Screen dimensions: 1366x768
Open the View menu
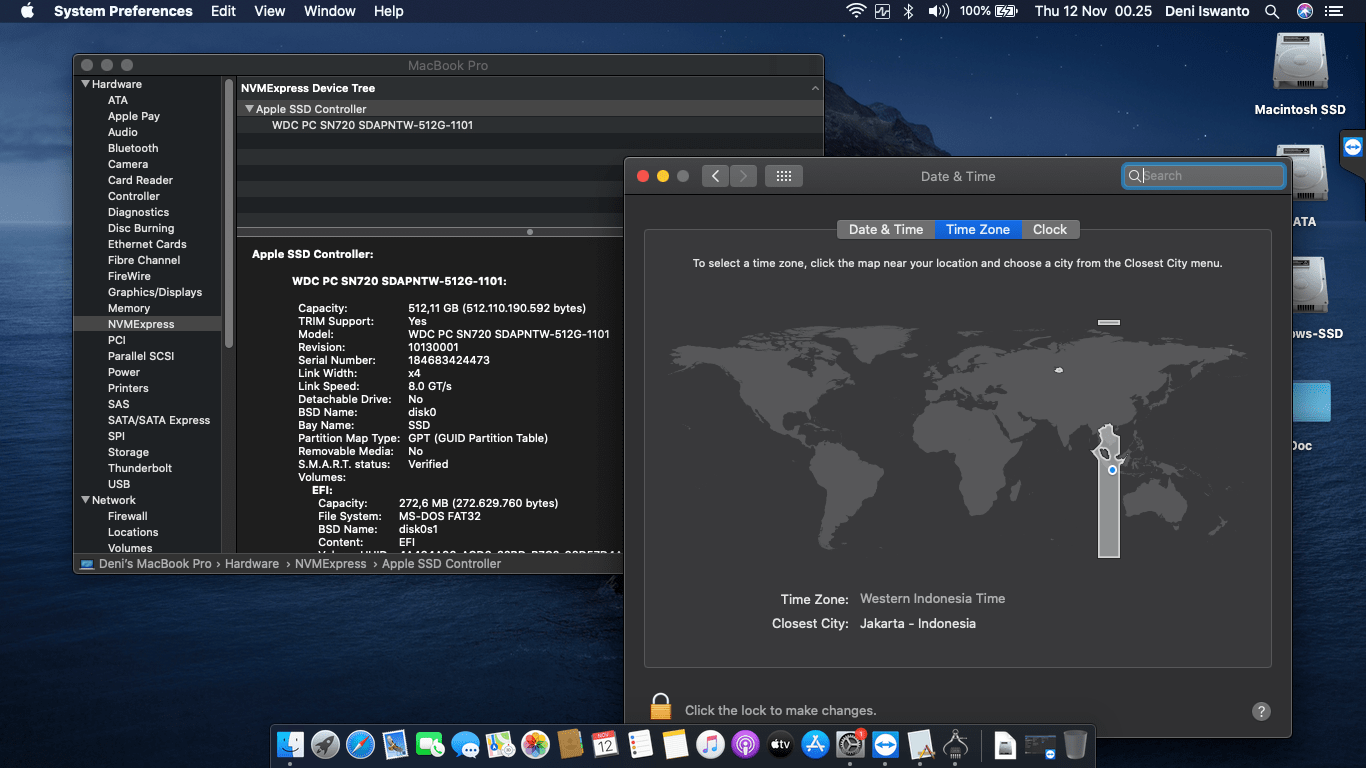(270, 11)
